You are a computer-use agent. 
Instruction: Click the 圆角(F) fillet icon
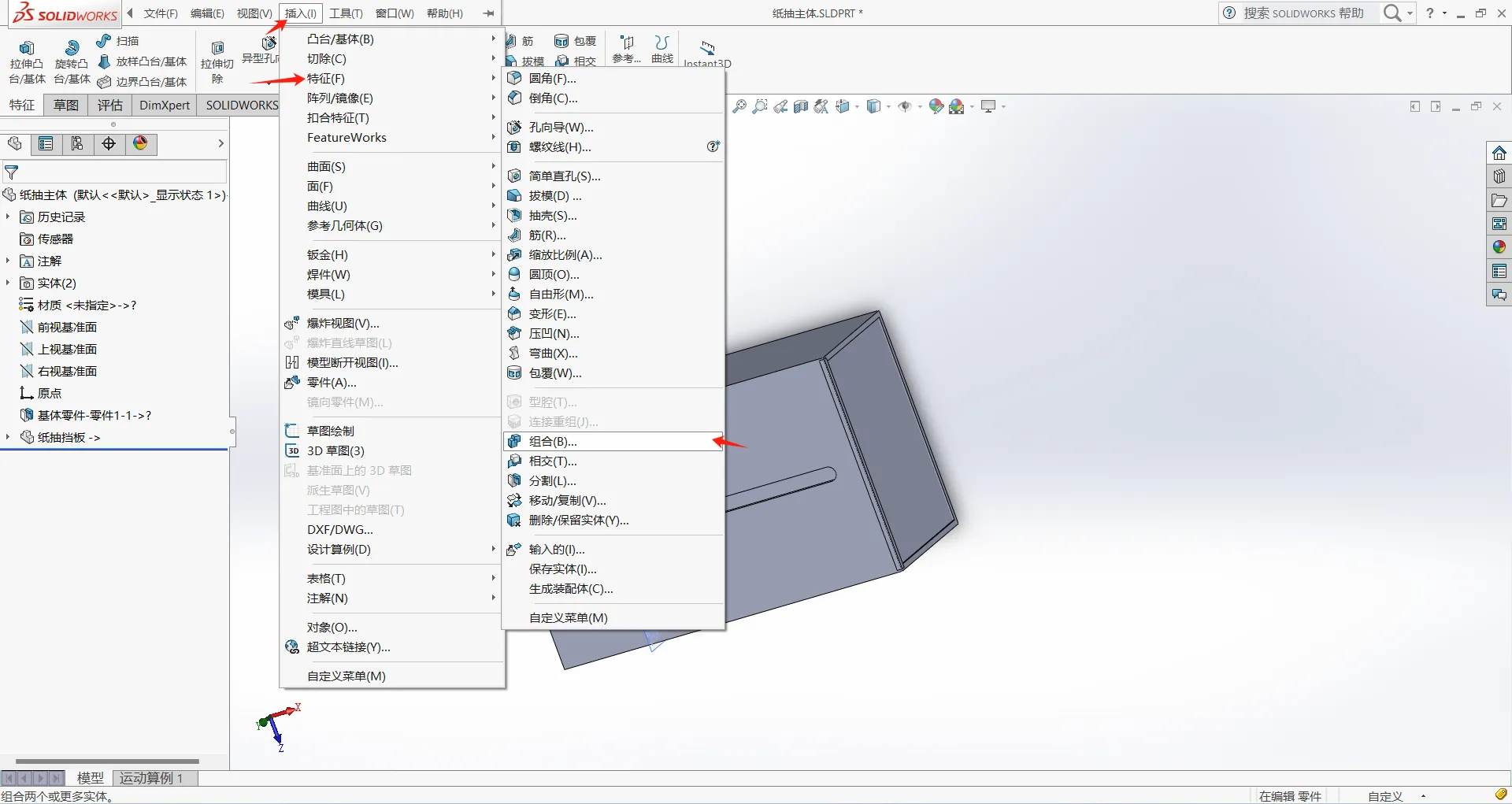coord(515,79)
